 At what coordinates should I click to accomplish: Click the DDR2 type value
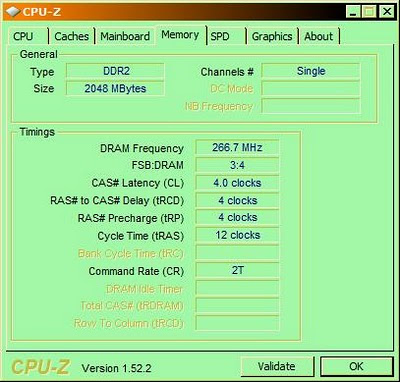[x=115, y=71]
